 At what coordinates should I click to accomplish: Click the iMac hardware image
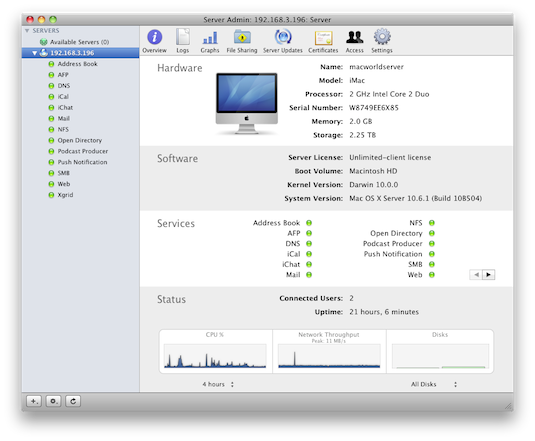click(x=247, y=104)
